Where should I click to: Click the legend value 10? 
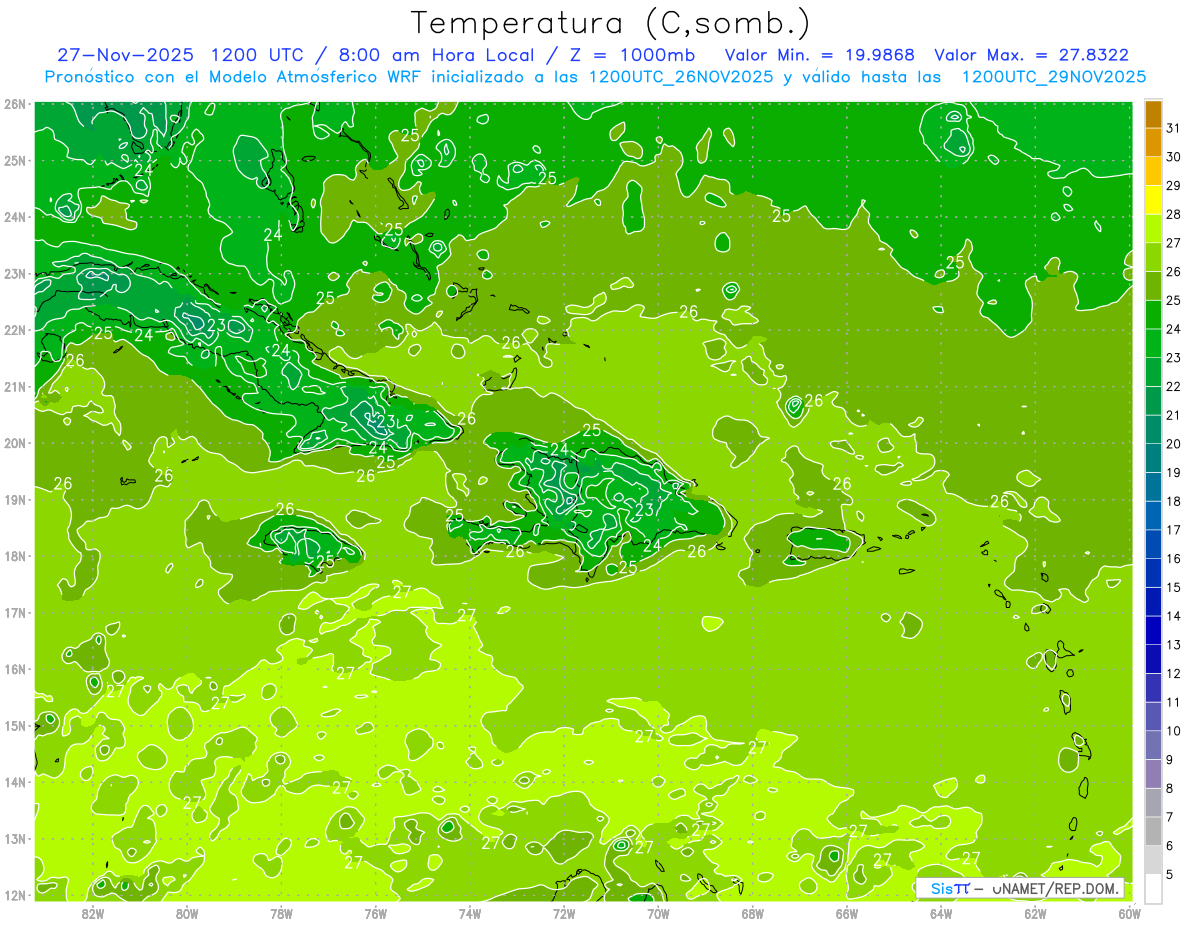pyautogui.click(x=1173, y=730)
